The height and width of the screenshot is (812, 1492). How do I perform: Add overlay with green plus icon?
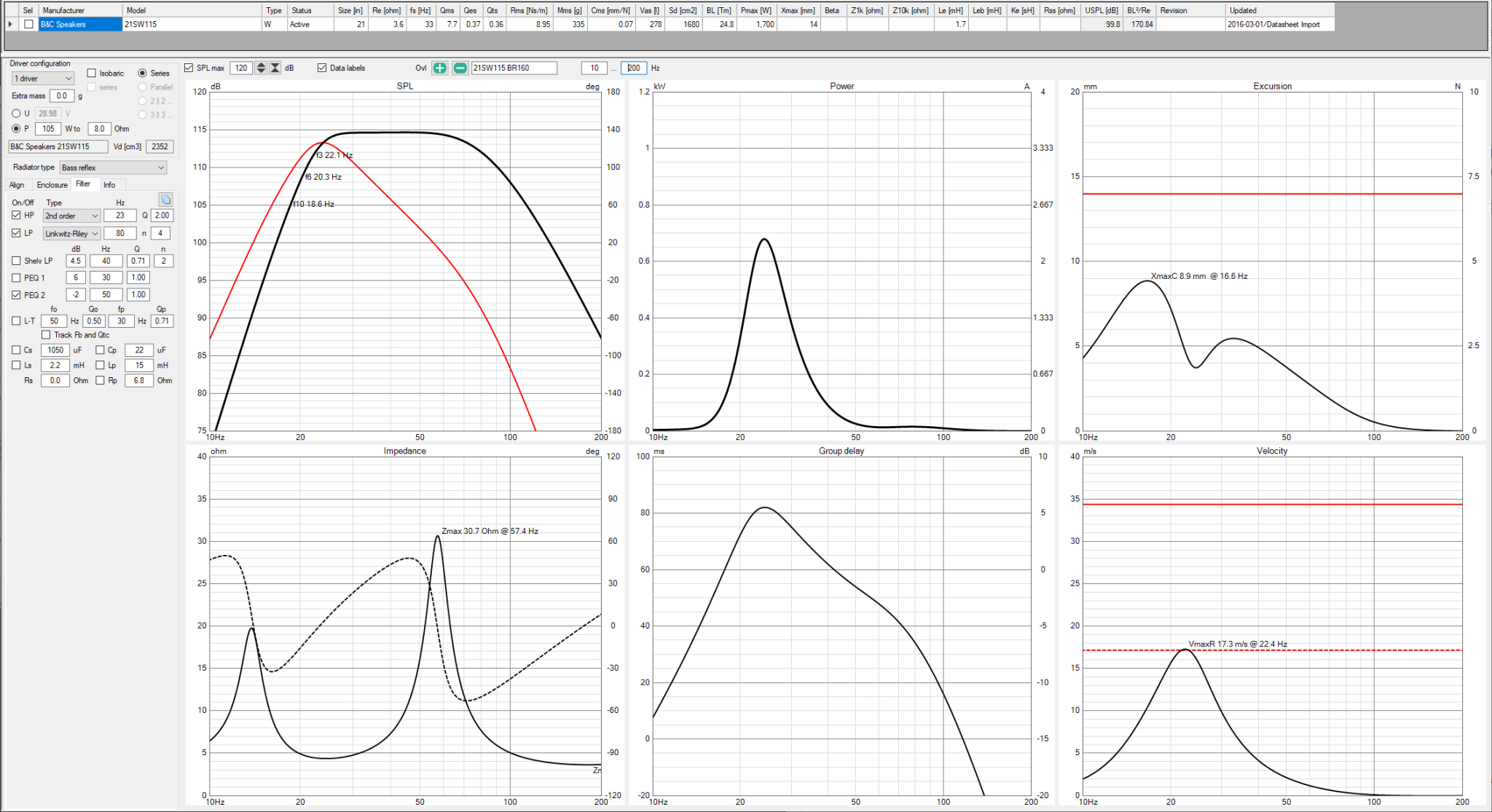point(440,68)
